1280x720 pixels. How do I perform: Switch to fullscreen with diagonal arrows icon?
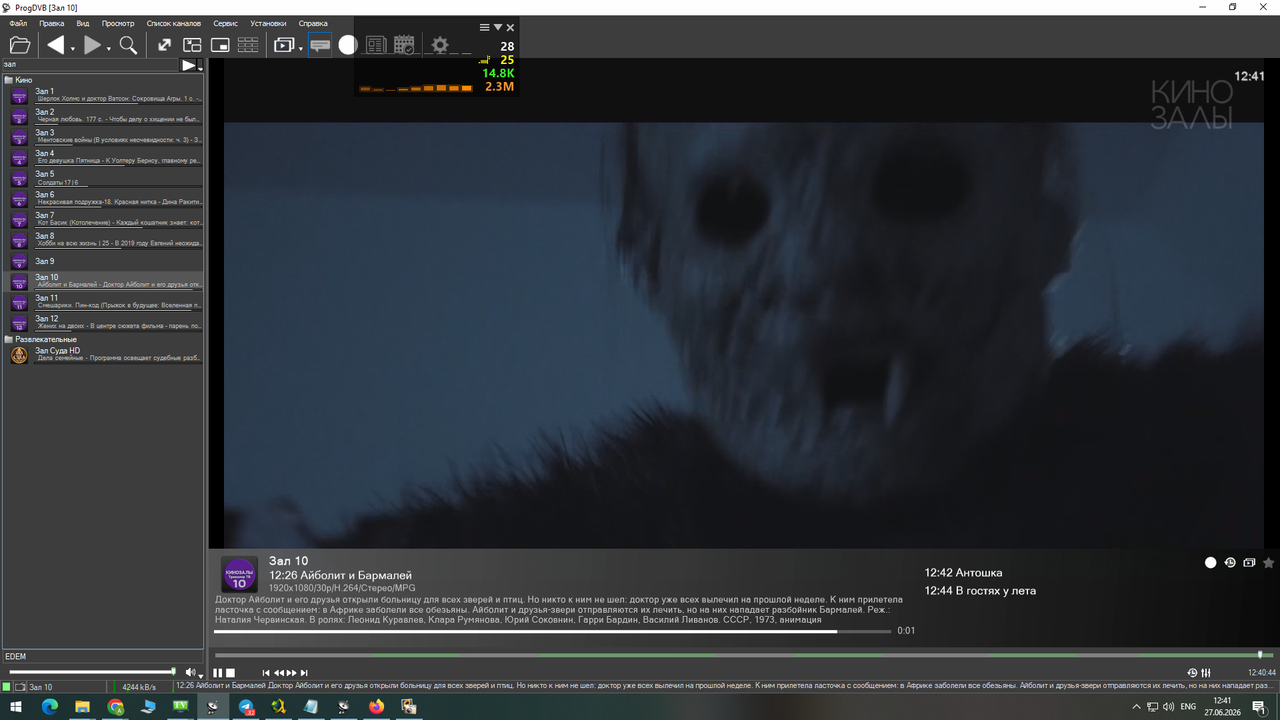point(164,45)
